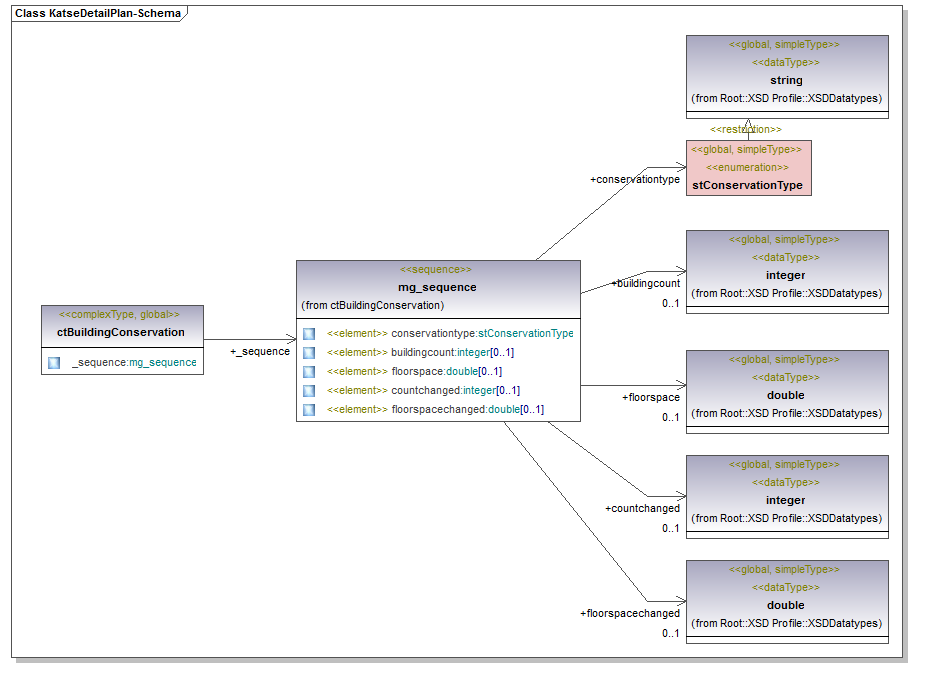Screen dimensions: 929x678
Task: Click the +_sequence association label
Action: pos(259,351)
